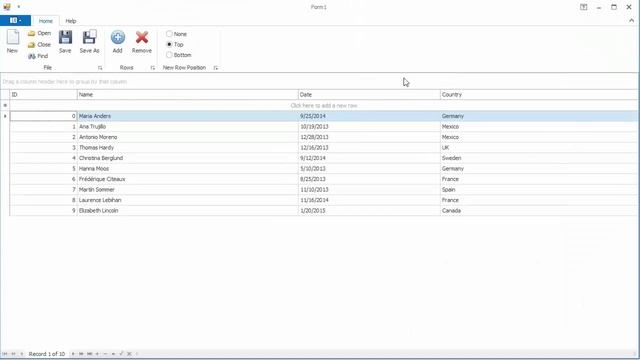Sort by the Country column header

tap(539, 94)
